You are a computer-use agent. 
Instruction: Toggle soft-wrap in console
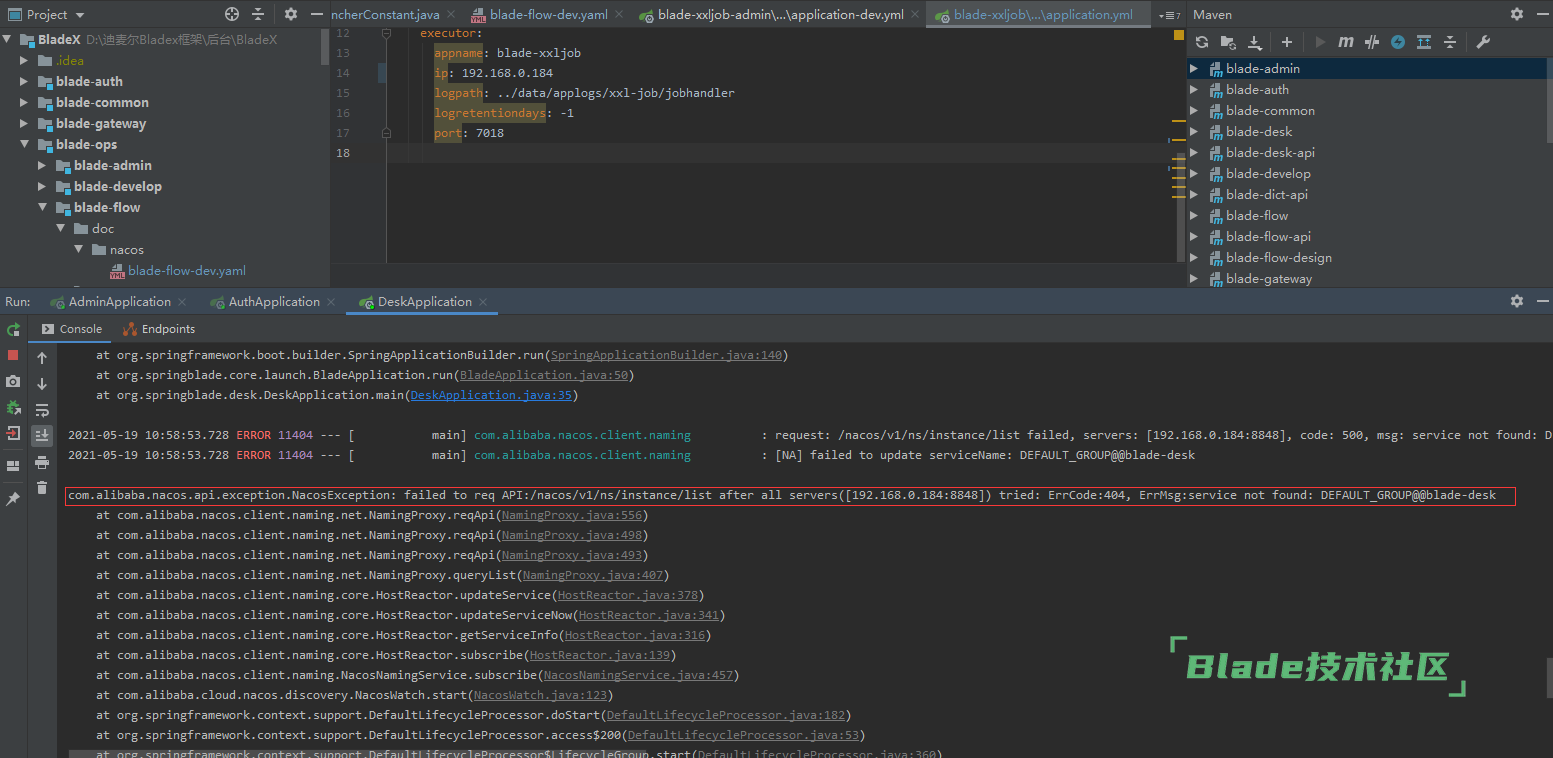(42, 409)
